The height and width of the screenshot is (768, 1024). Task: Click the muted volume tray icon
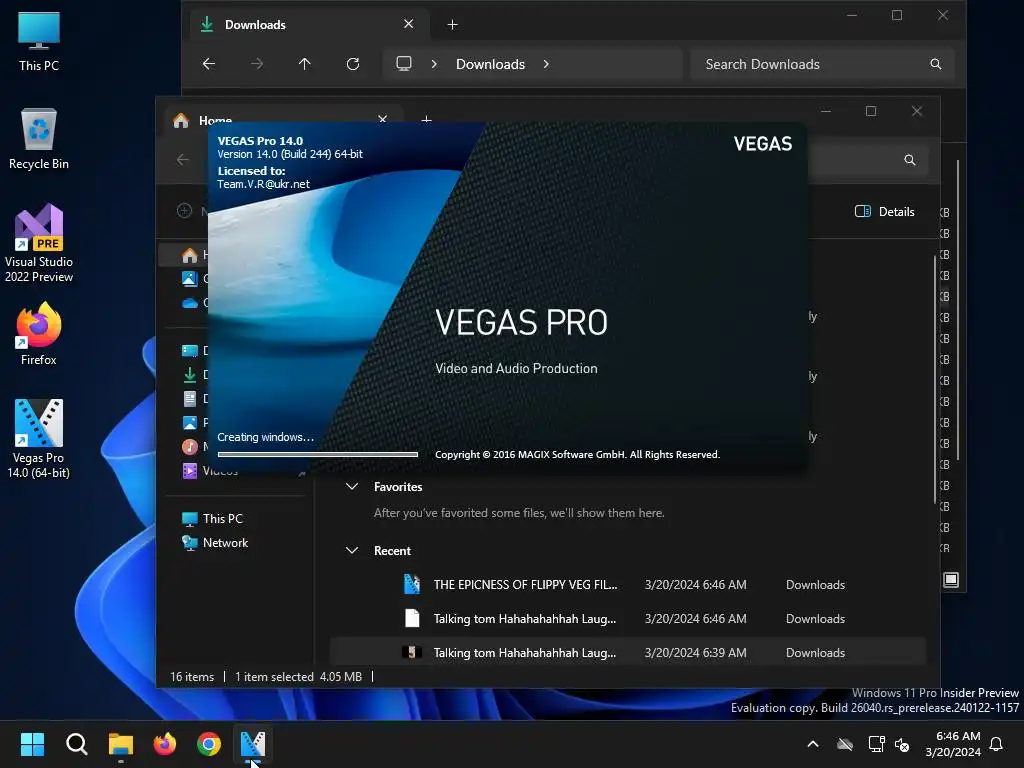[903, 744]
